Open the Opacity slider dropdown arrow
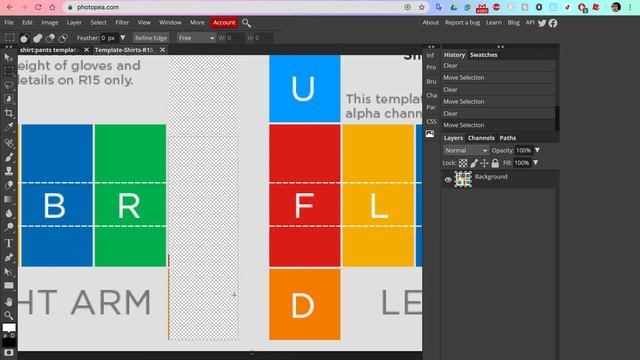Viewport: 640px width, 360px height. (x=538, y=150)
